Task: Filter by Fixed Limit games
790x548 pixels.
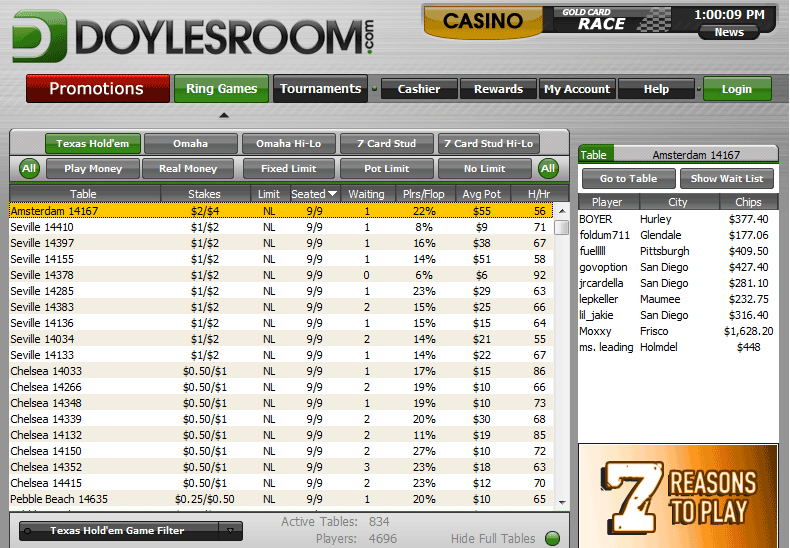Action: (x=289, y=168)
